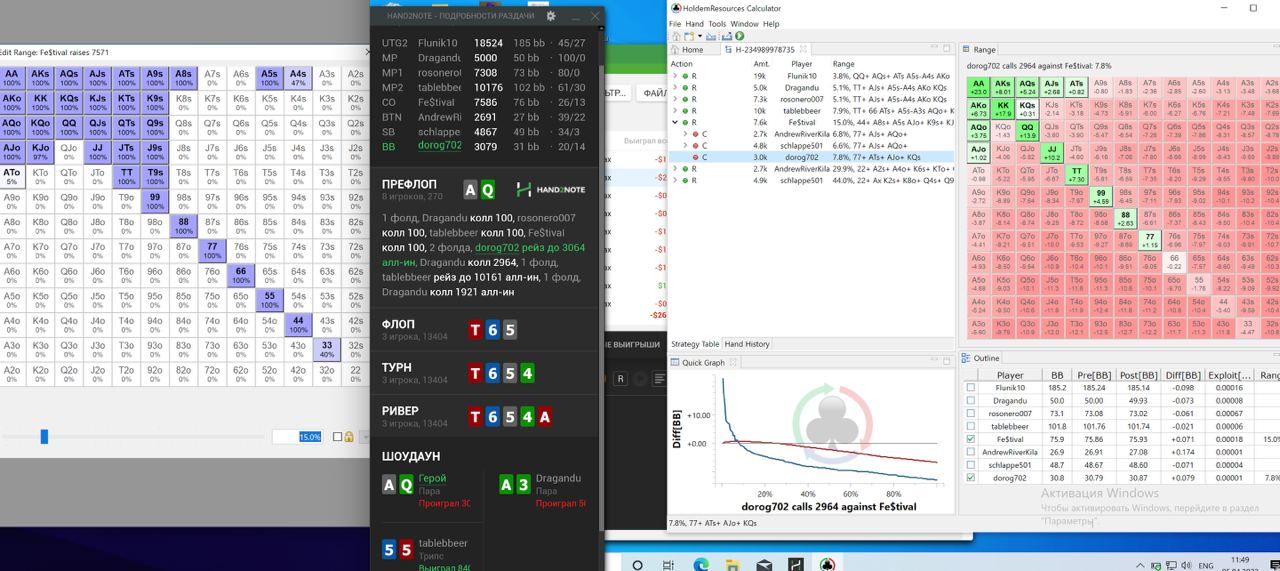1280x571 pixels.
Task: Expand the Dragandu raise action row
Action: [x=675, y=88]
